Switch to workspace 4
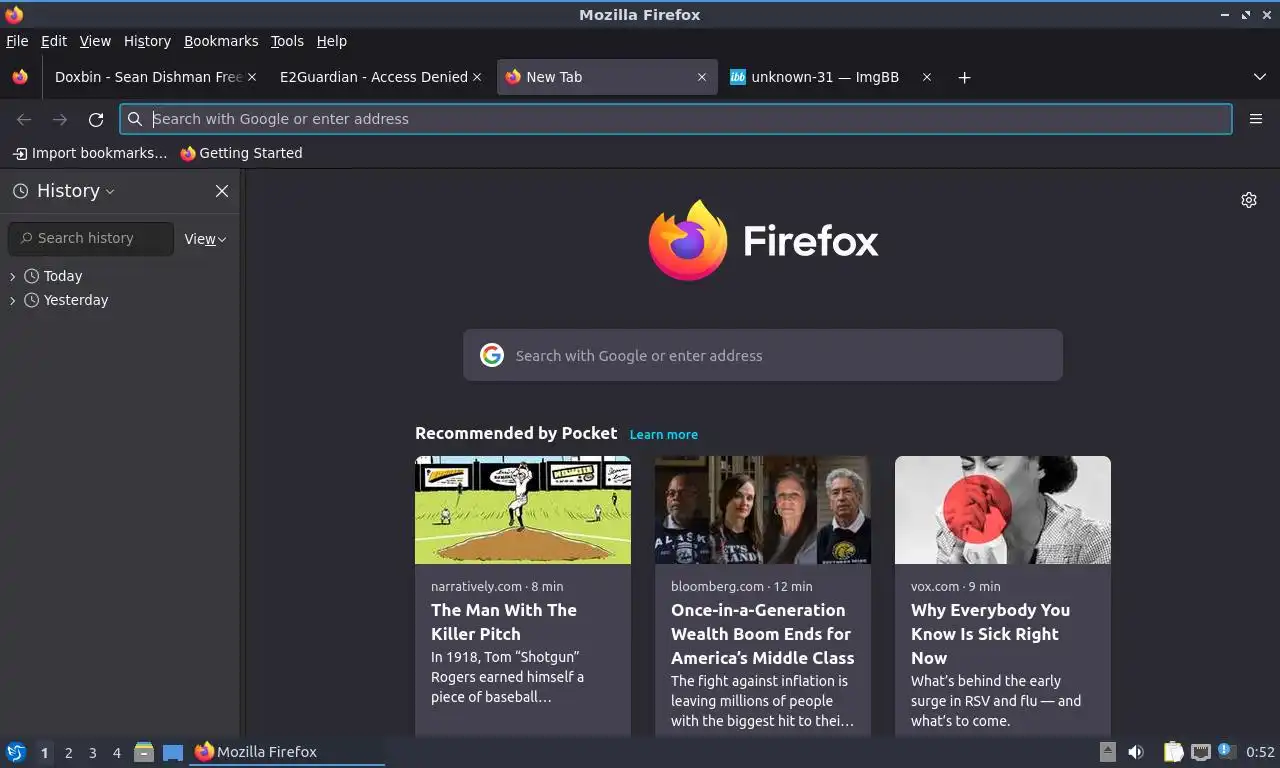 pos(117,753)
